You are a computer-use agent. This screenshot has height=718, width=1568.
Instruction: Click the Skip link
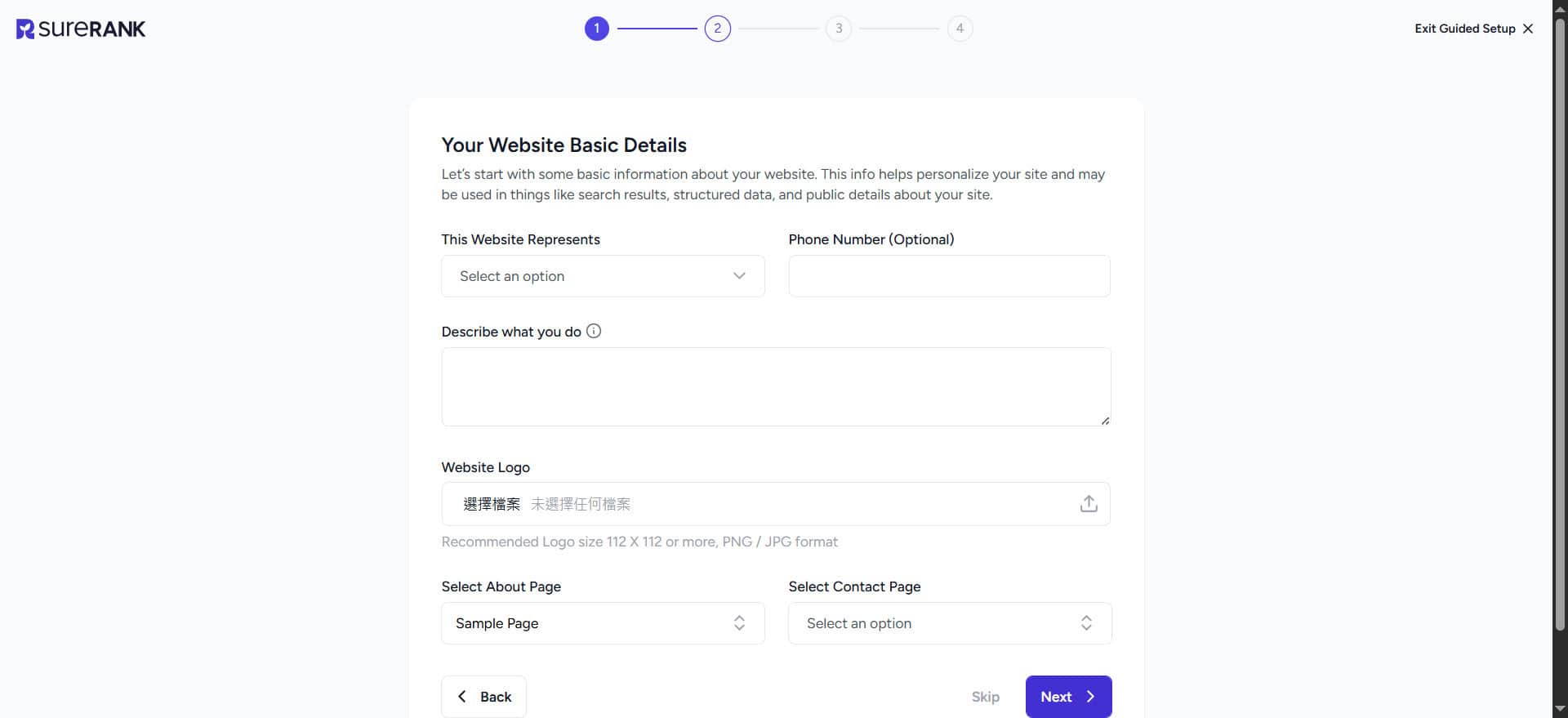(985, 697)
